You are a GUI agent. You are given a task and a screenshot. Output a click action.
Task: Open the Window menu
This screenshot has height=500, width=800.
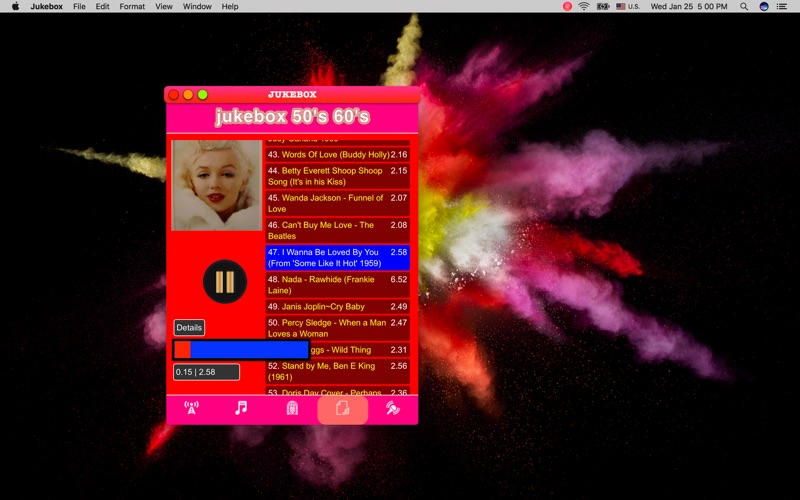click(x=197, y=7)
